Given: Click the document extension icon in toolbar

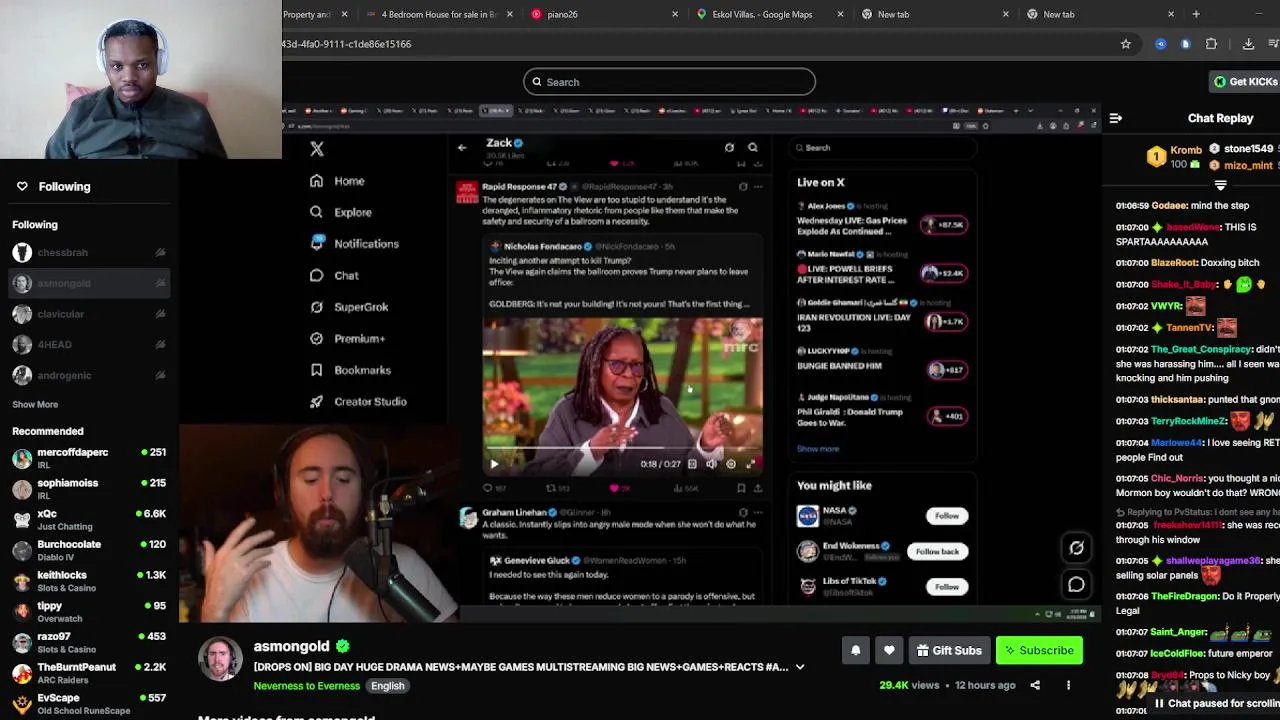Looking at the screenshot, I should [x=1185, y=44].
